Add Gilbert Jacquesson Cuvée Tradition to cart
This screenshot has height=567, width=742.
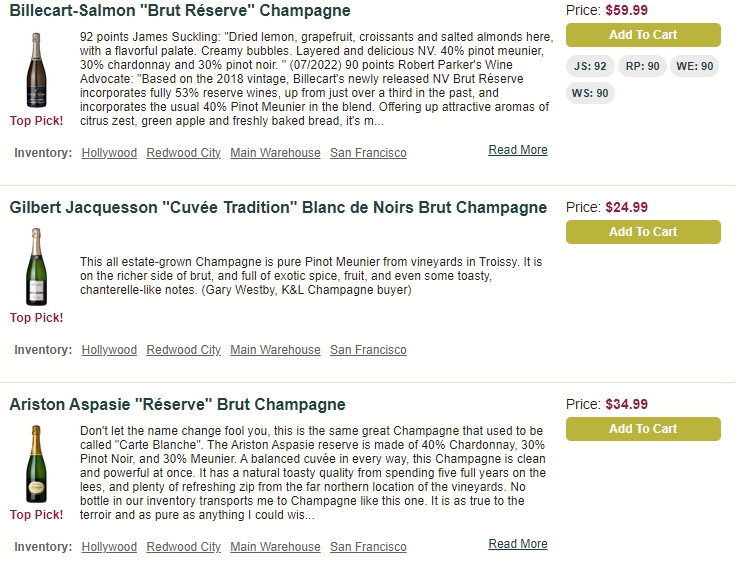point(643,232)
